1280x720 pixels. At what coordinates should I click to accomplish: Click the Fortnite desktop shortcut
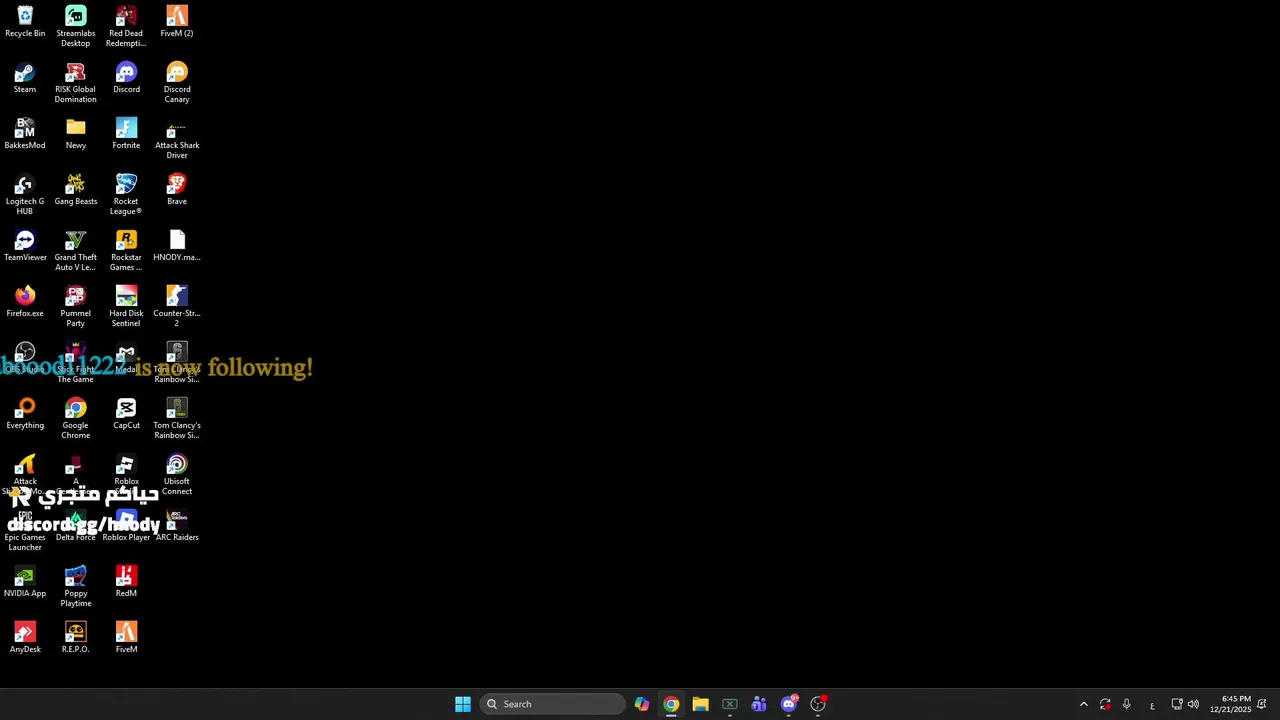(126, 134)
